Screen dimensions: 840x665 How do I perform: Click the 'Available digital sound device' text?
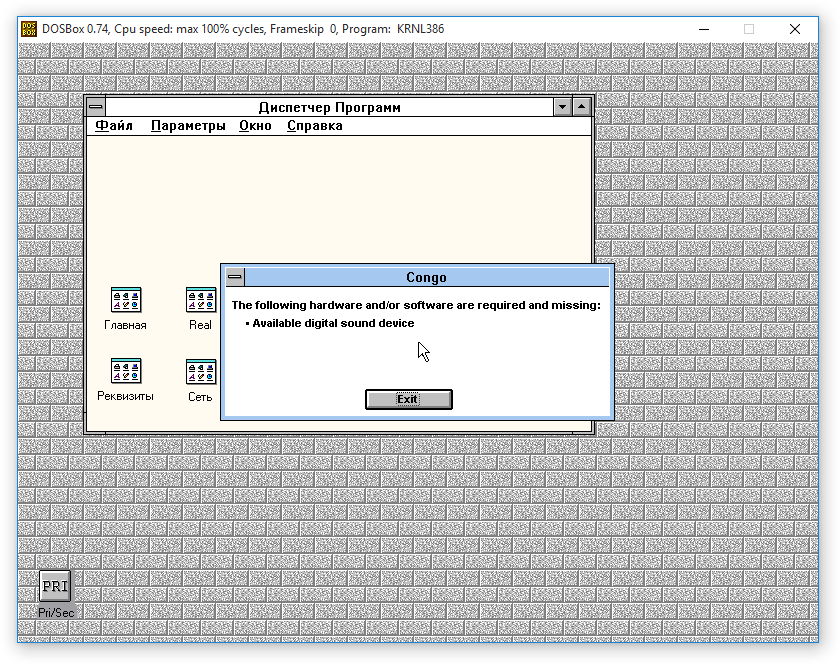pyautogui.click(x=333, y=323)
